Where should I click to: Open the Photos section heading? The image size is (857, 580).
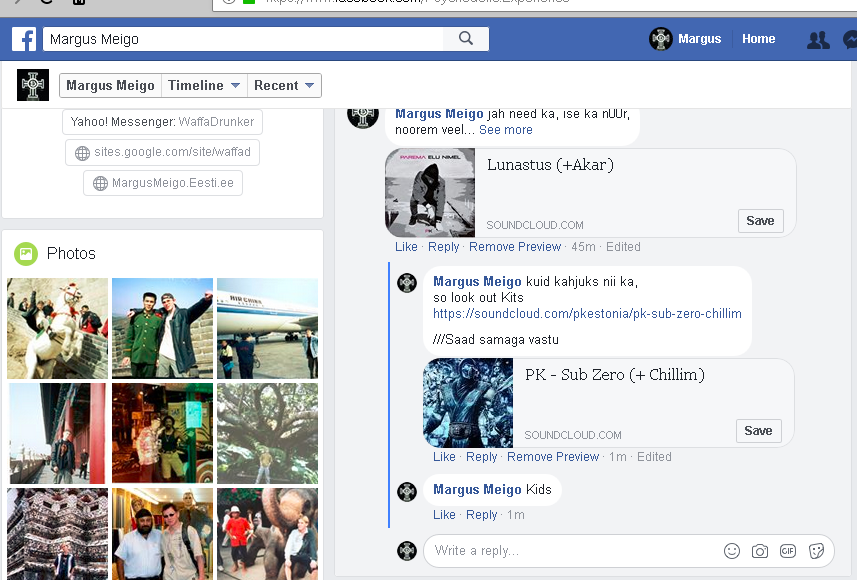click(71, 254)
